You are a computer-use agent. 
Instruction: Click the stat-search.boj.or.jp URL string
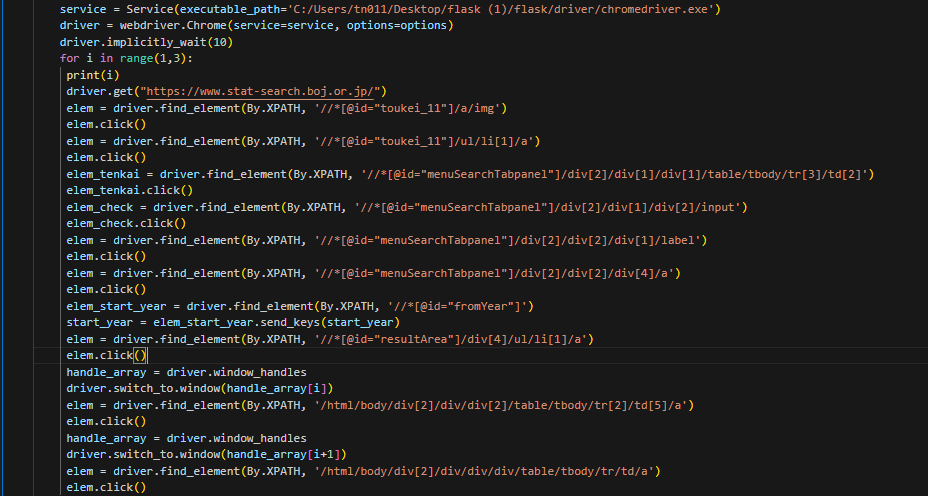click(274, 91)
